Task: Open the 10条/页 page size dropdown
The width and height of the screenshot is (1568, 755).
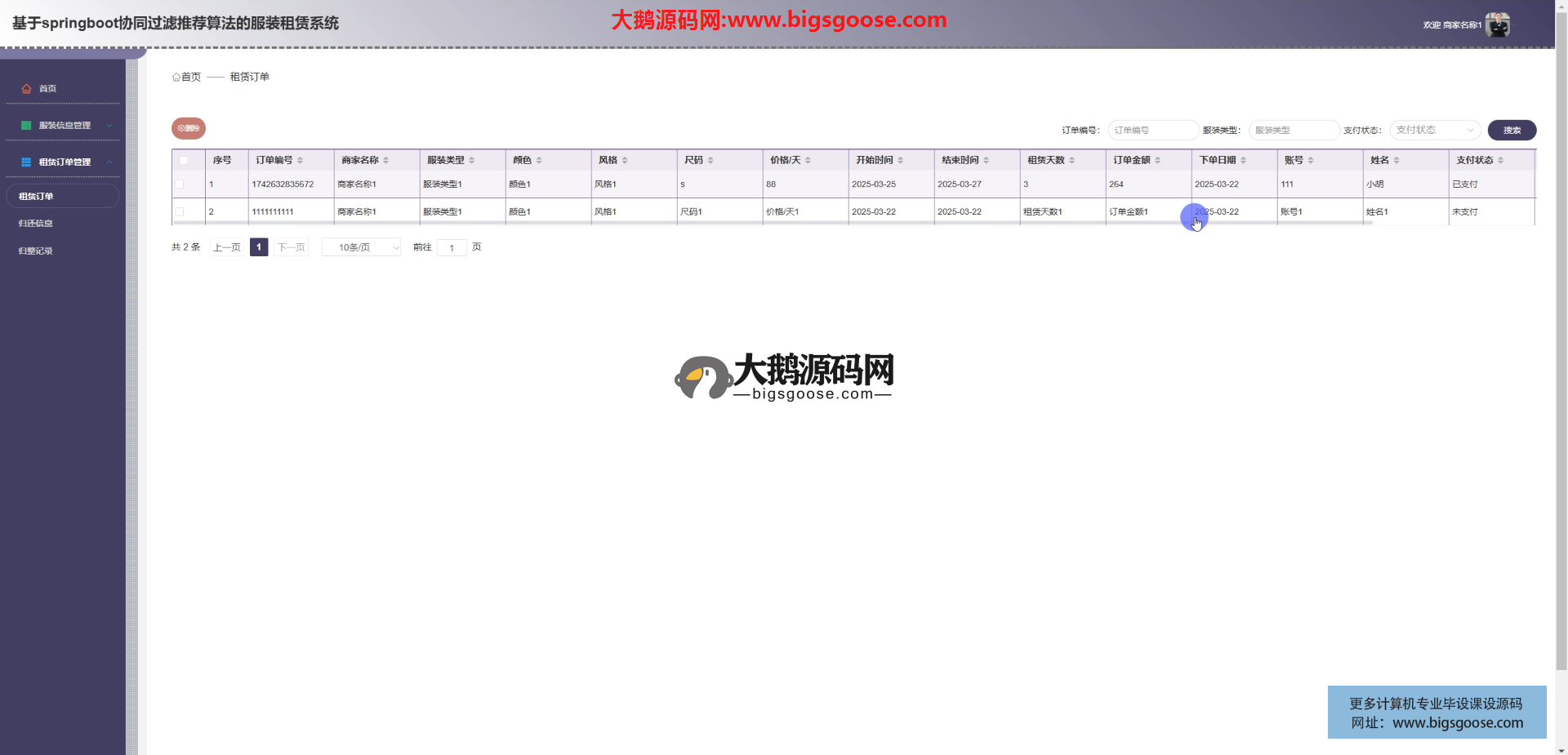Action: (x=361, y=247)
